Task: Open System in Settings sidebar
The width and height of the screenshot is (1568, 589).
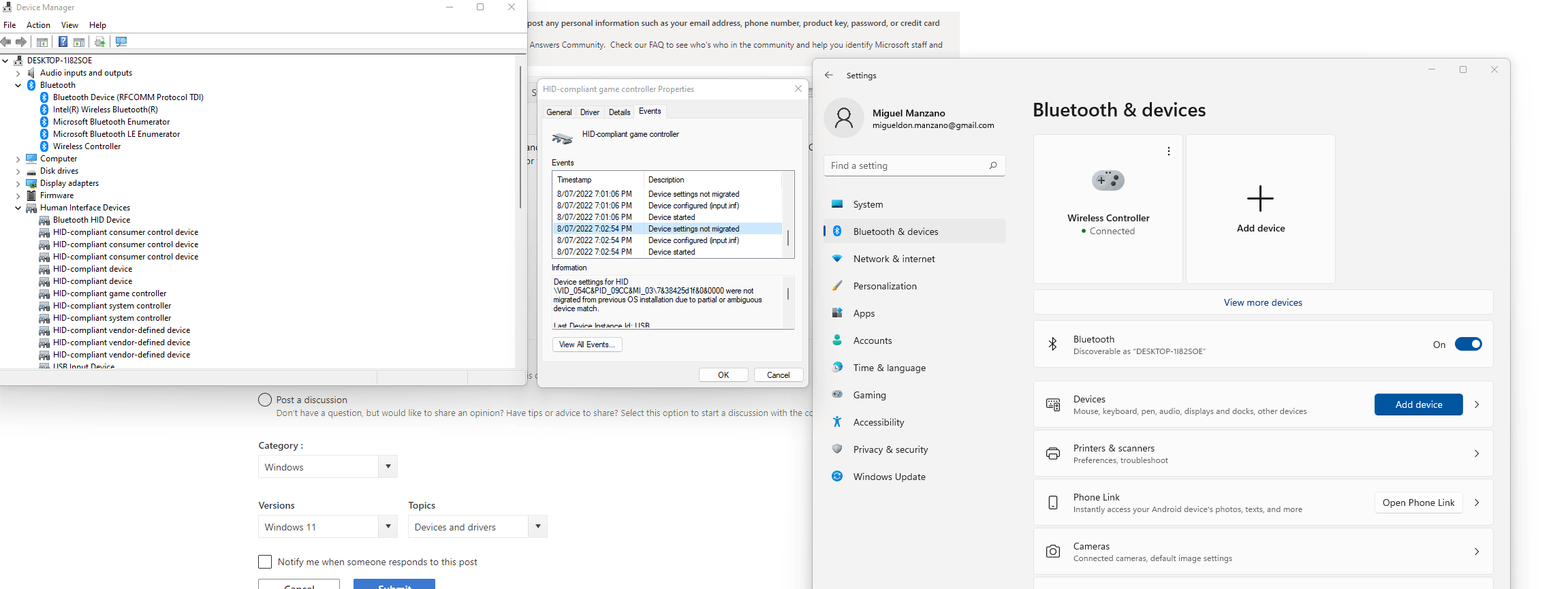Action: [x=914, y=204]
